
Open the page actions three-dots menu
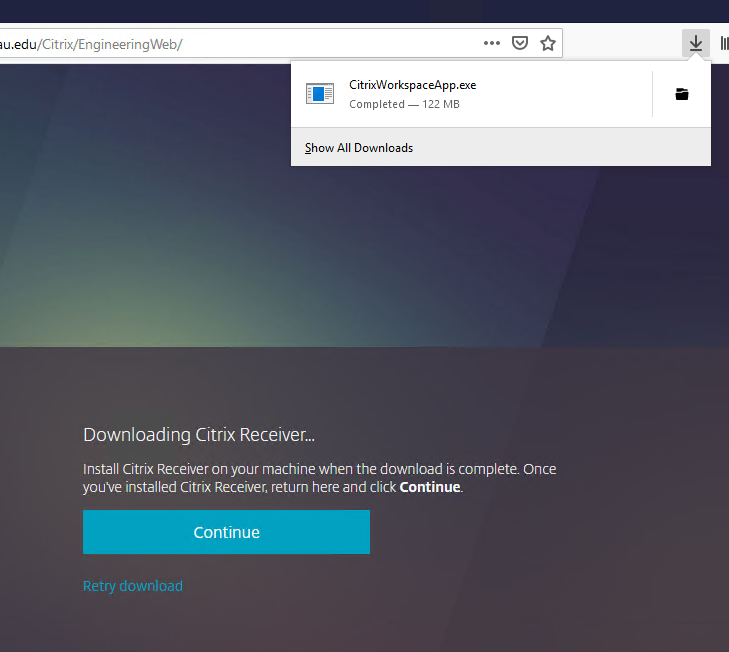pyautogui.click(x=491, y=43)
